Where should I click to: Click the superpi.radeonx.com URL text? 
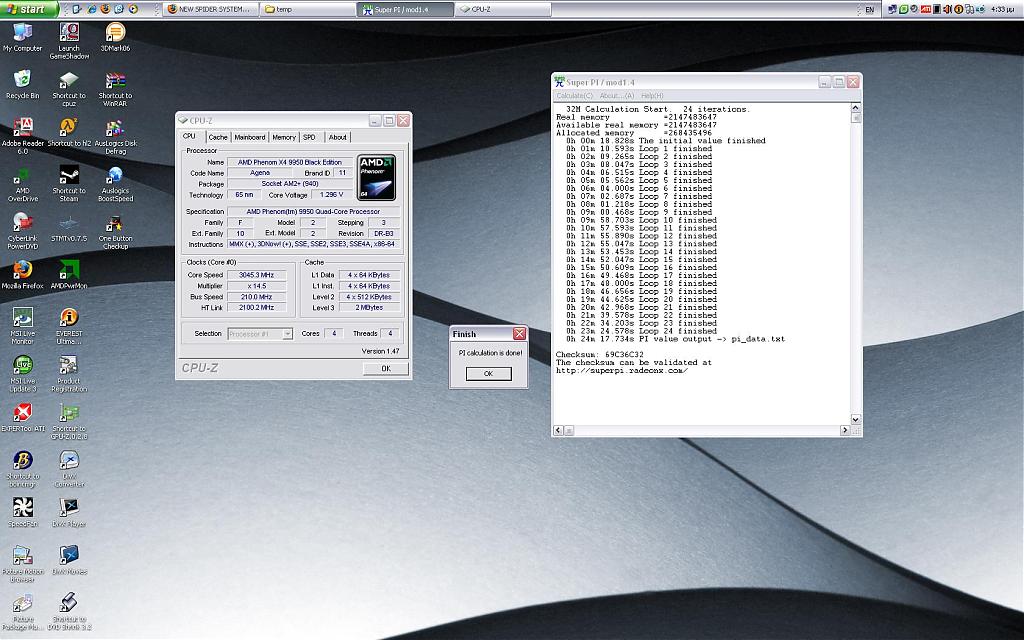click(x=622, y=371)
